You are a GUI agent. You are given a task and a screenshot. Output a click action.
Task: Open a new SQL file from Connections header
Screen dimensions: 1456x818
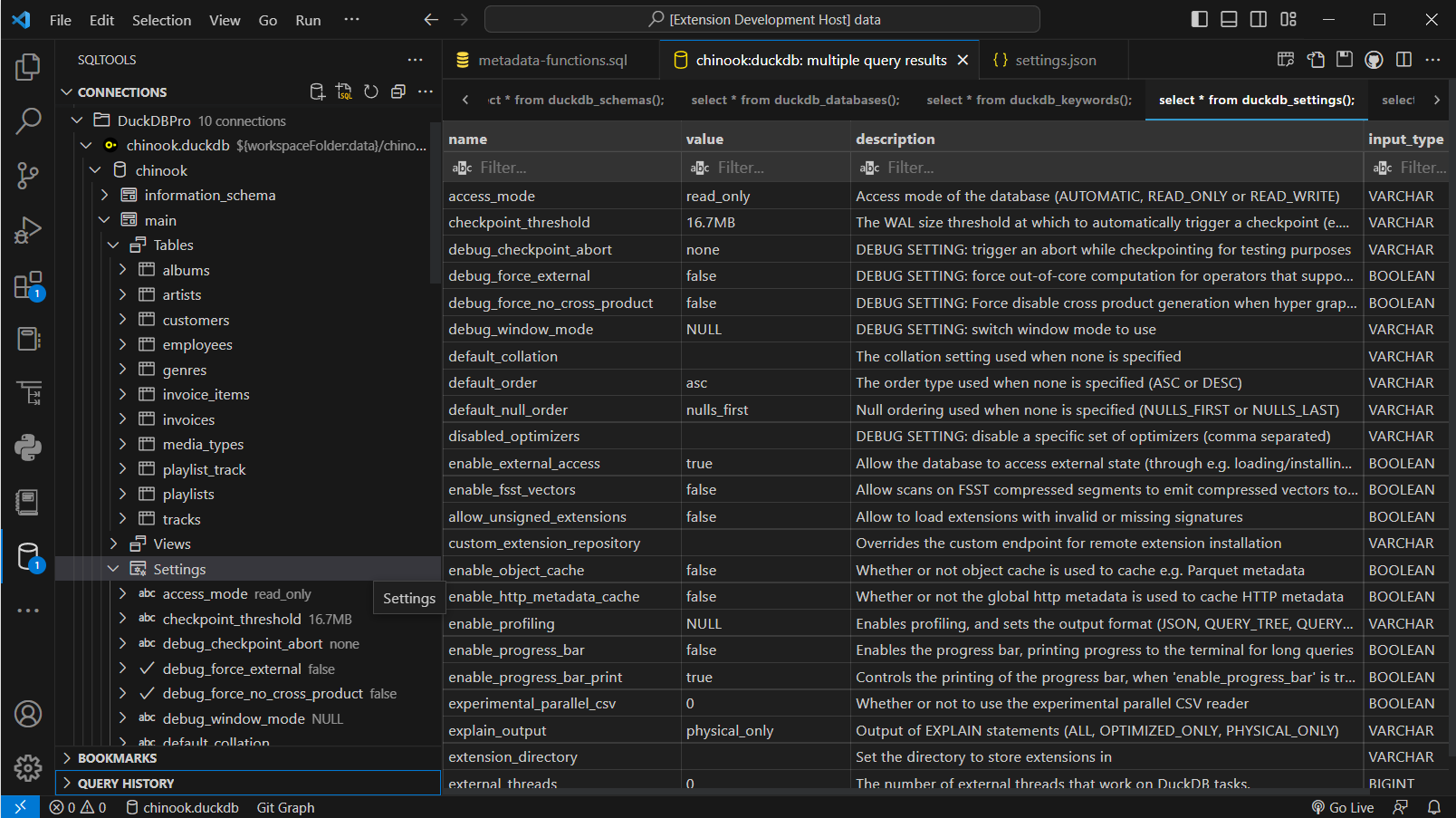(344, 91)
